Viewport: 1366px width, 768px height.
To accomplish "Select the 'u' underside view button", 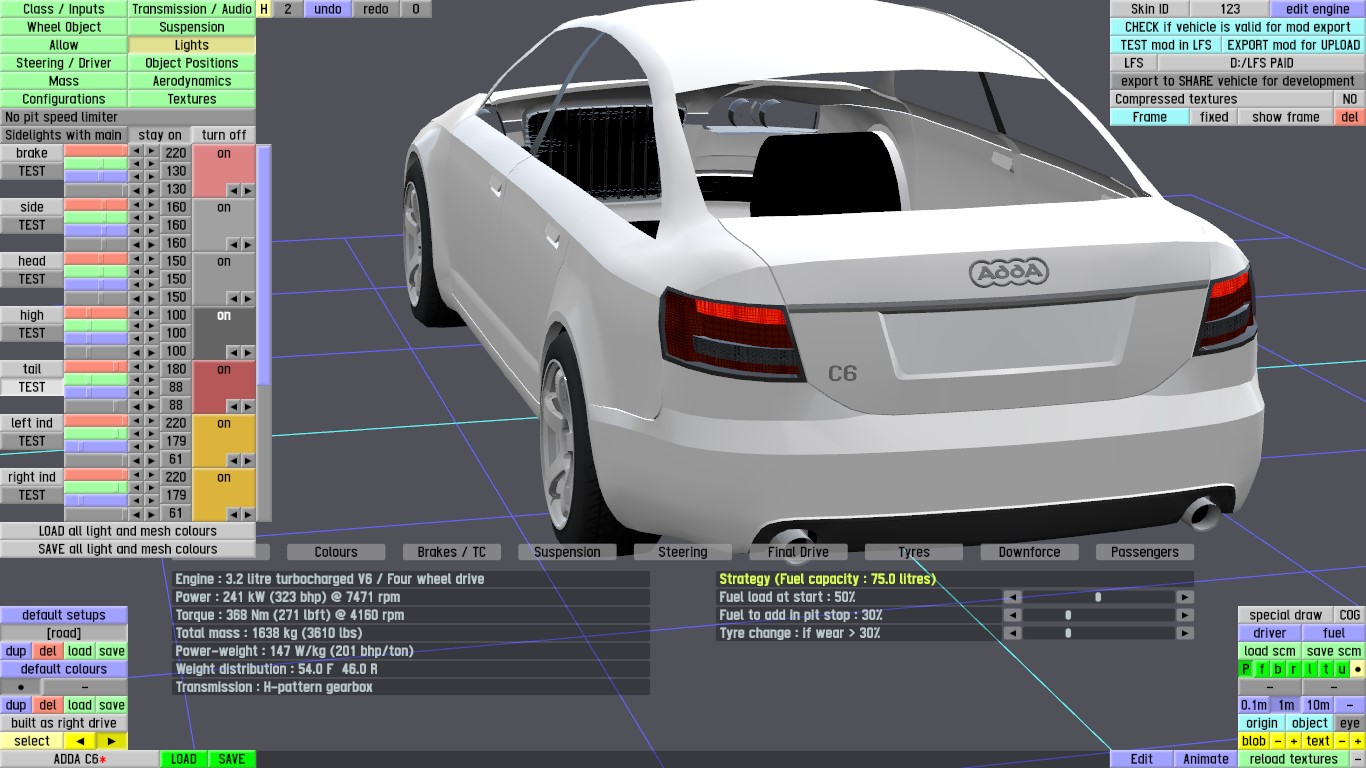I will (1342, 669).
